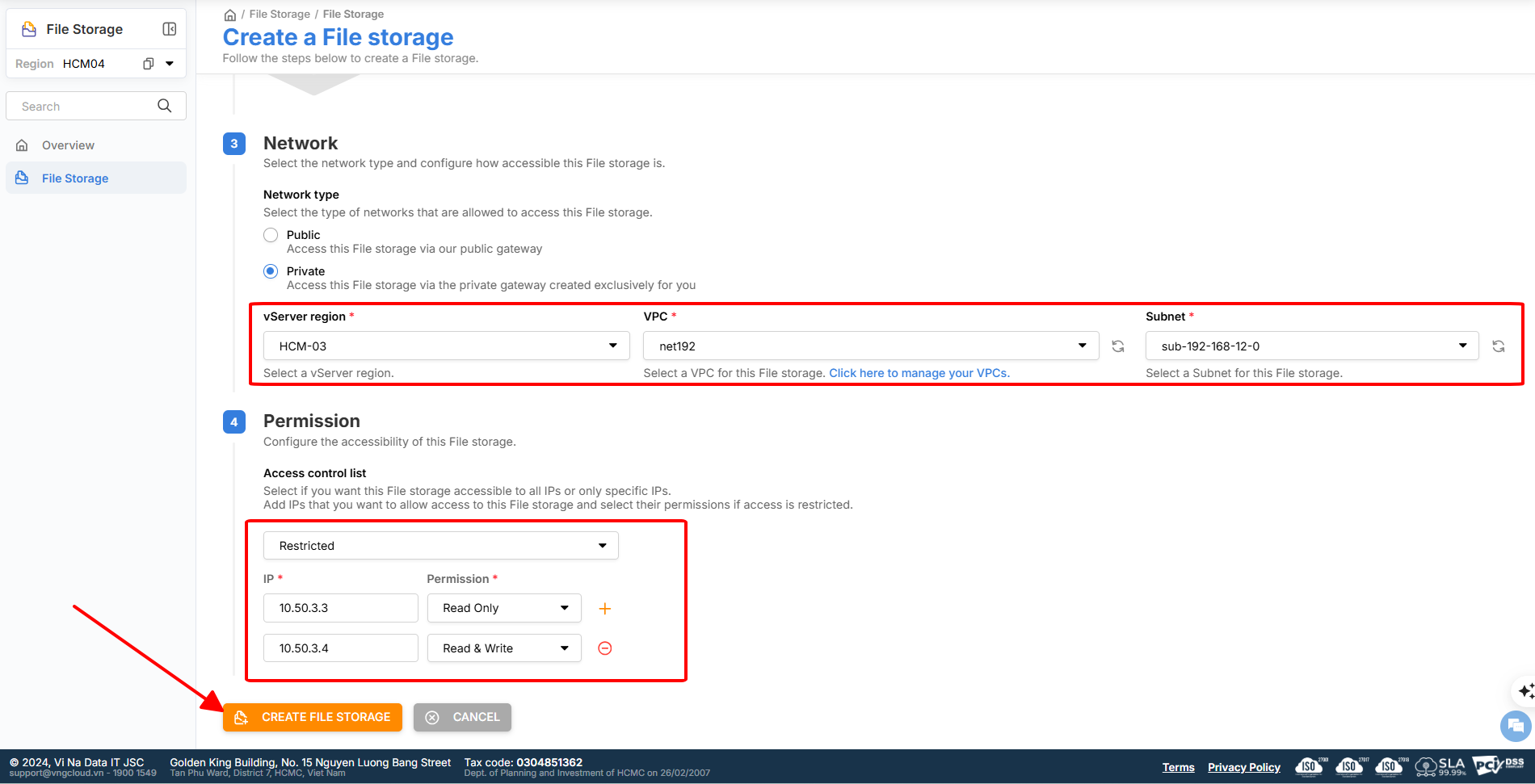Click the search magnifier icon

[165, 106]
